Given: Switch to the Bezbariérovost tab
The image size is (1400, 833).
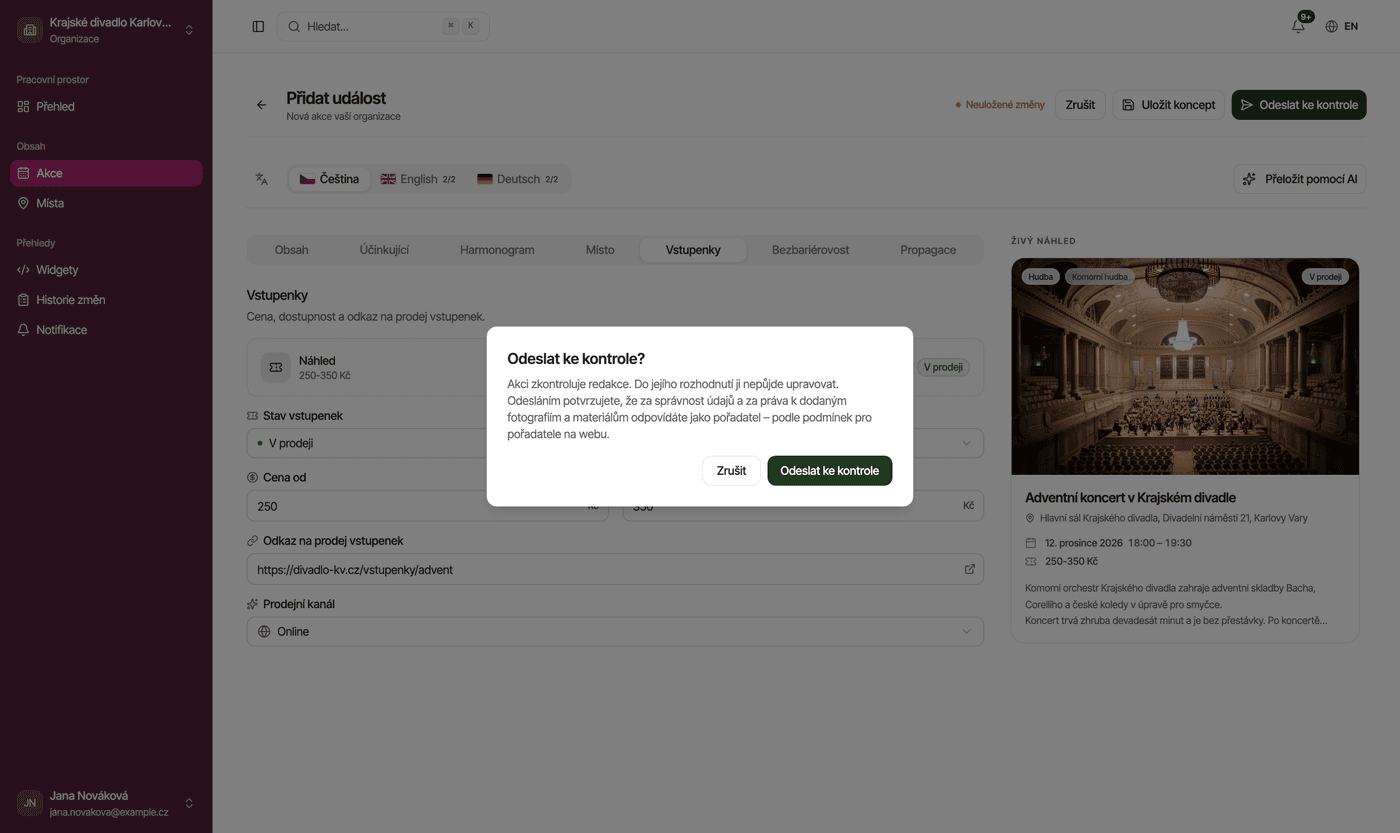Looking at the screenshot, I should [x=811, y=250].
